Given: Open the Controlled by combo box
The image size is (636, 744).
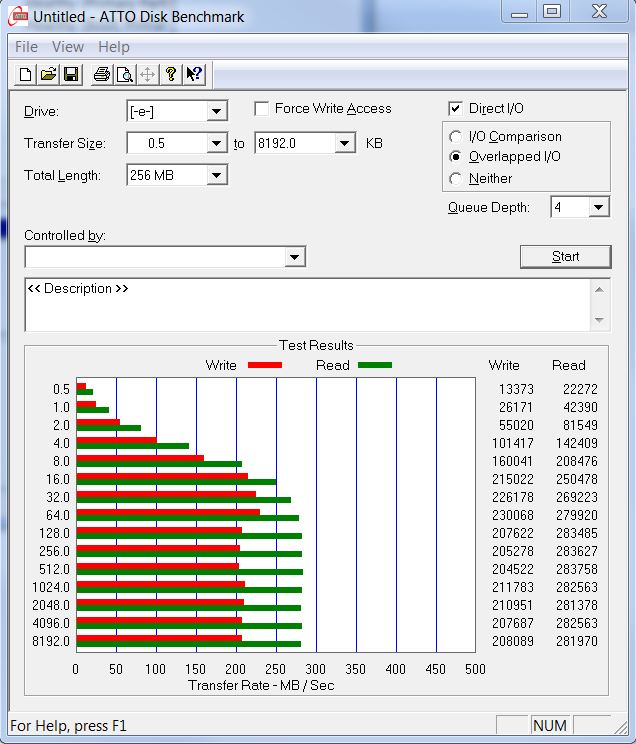Looking at the screenshot, I should [294, 258].
